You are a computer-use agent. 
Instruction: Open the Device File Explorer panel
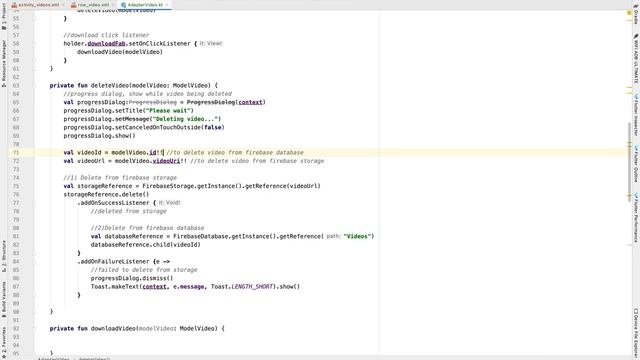click(x=636, y=333)
